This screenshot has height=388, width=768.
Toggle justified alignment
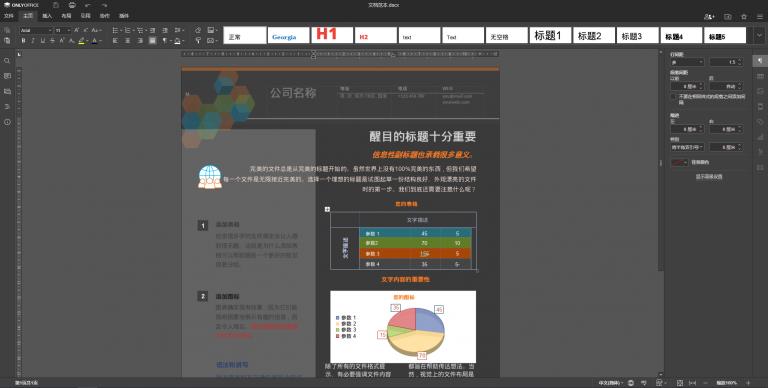pyautogui.click(x=152, y=41)
